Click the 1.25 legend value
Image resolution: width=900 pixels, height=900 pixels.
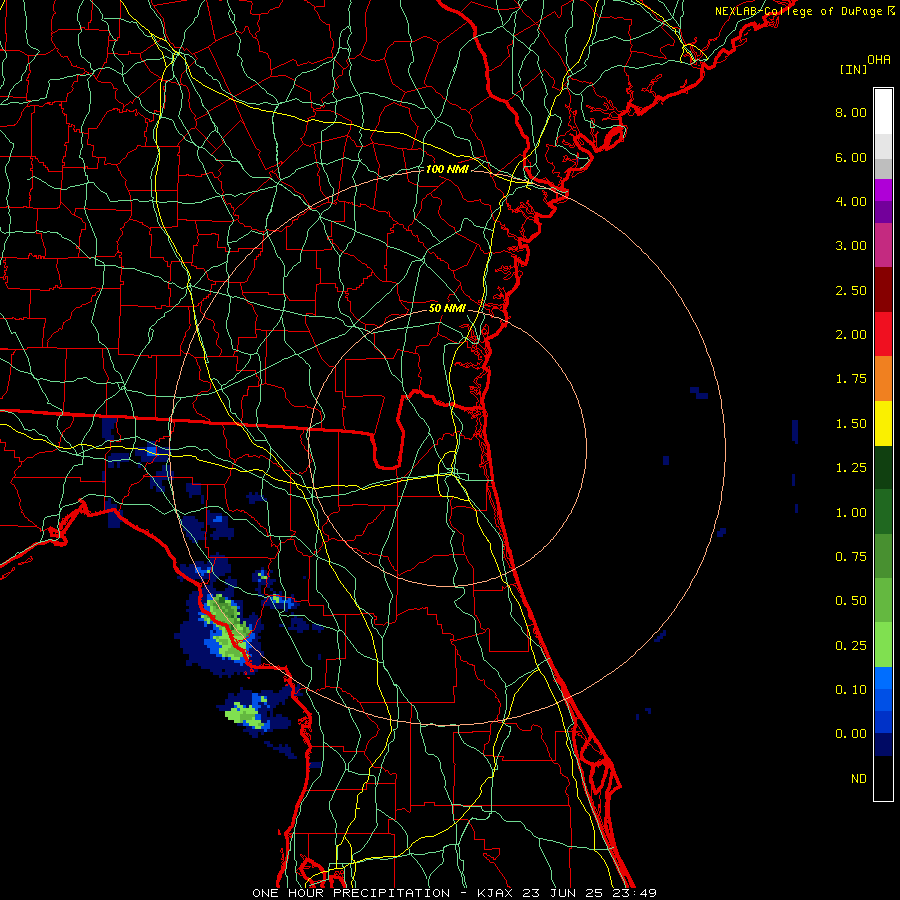click(851, 468)
